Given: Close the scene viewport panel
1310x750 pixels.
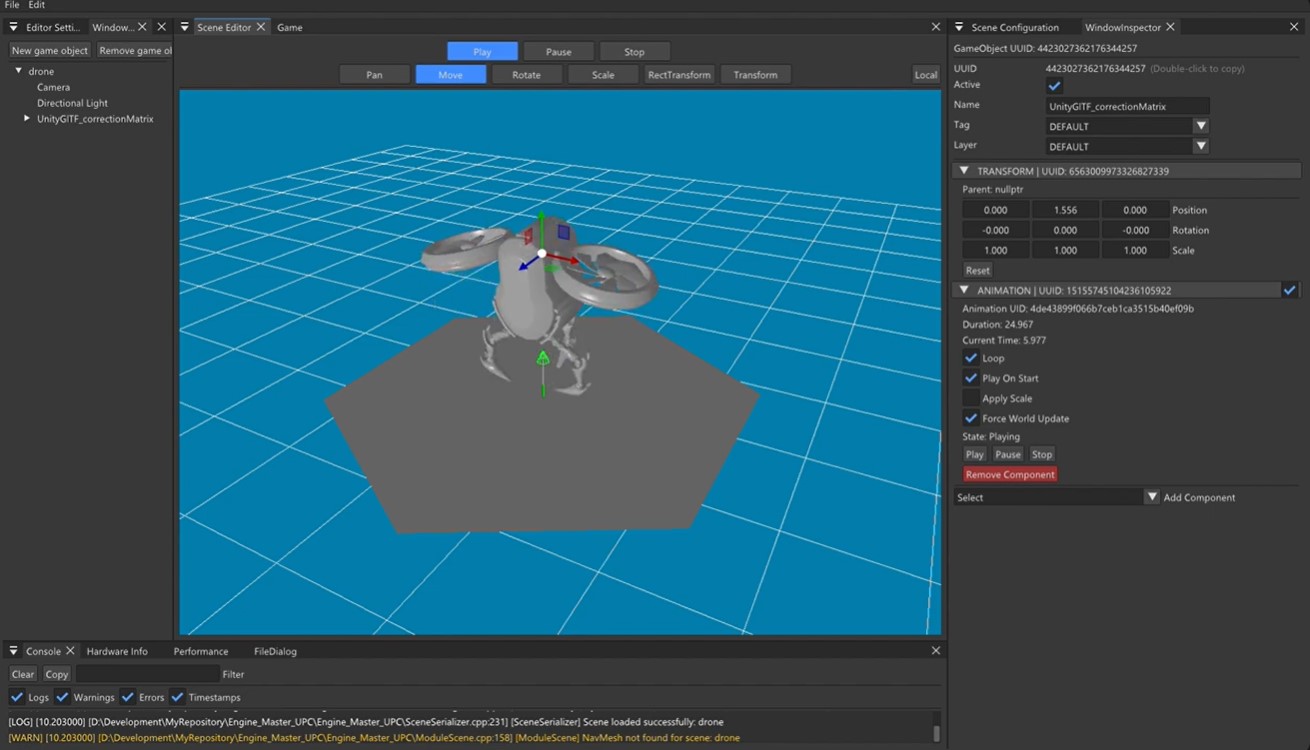Looking at the screenshot, I should point(936,27).
